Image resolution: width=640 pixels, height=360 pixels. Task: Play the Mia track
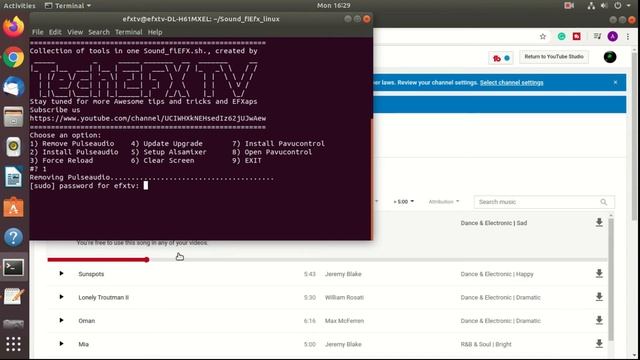(x=61, y=344)
